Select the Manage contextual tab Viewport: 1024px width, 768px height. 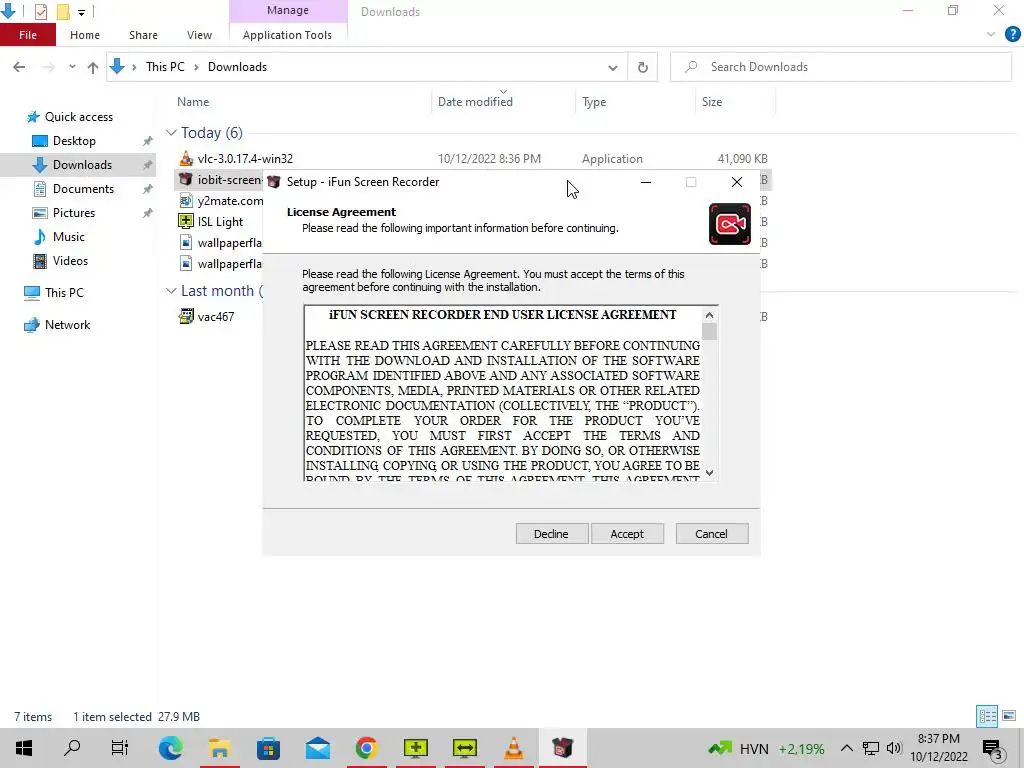(x=287, y=10)
